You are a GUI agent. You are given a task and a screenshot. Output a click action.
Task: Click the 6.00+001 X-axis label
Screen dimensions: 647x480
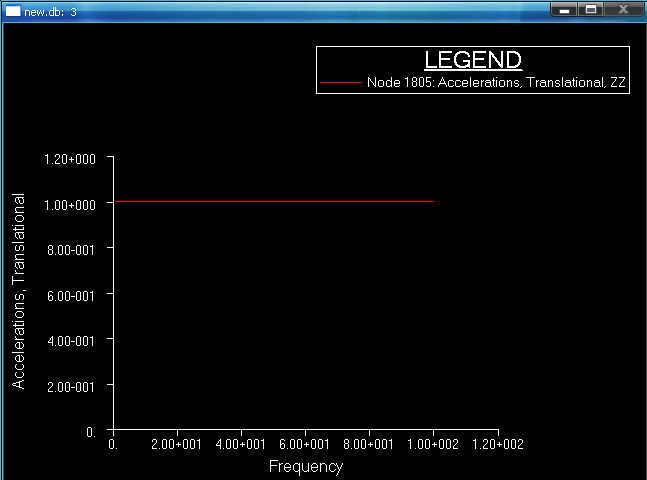(x=304, y=445)
